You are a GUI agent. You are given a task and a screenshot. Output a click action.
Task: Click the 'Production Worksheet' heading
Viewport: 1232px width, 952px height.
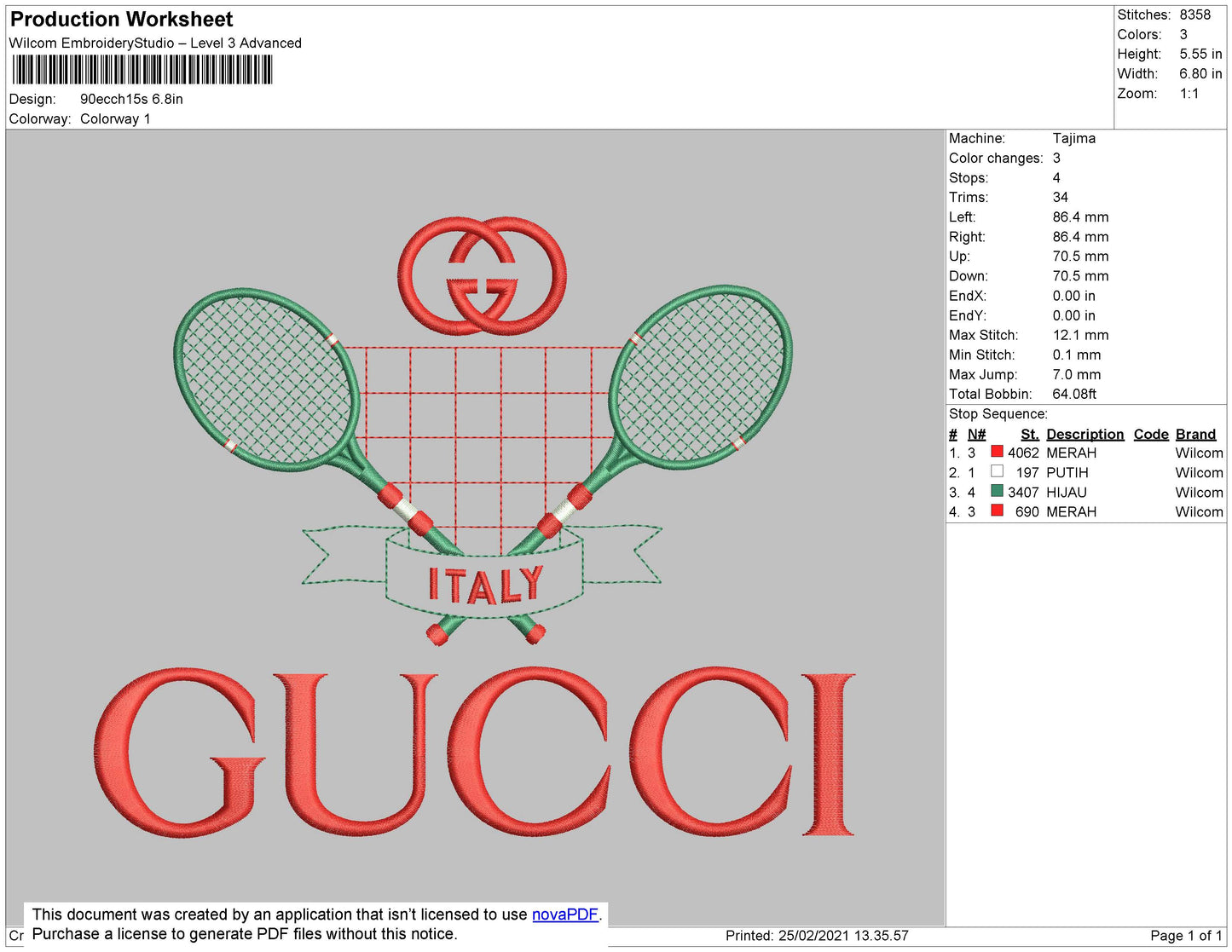click(x=121, y=19)
